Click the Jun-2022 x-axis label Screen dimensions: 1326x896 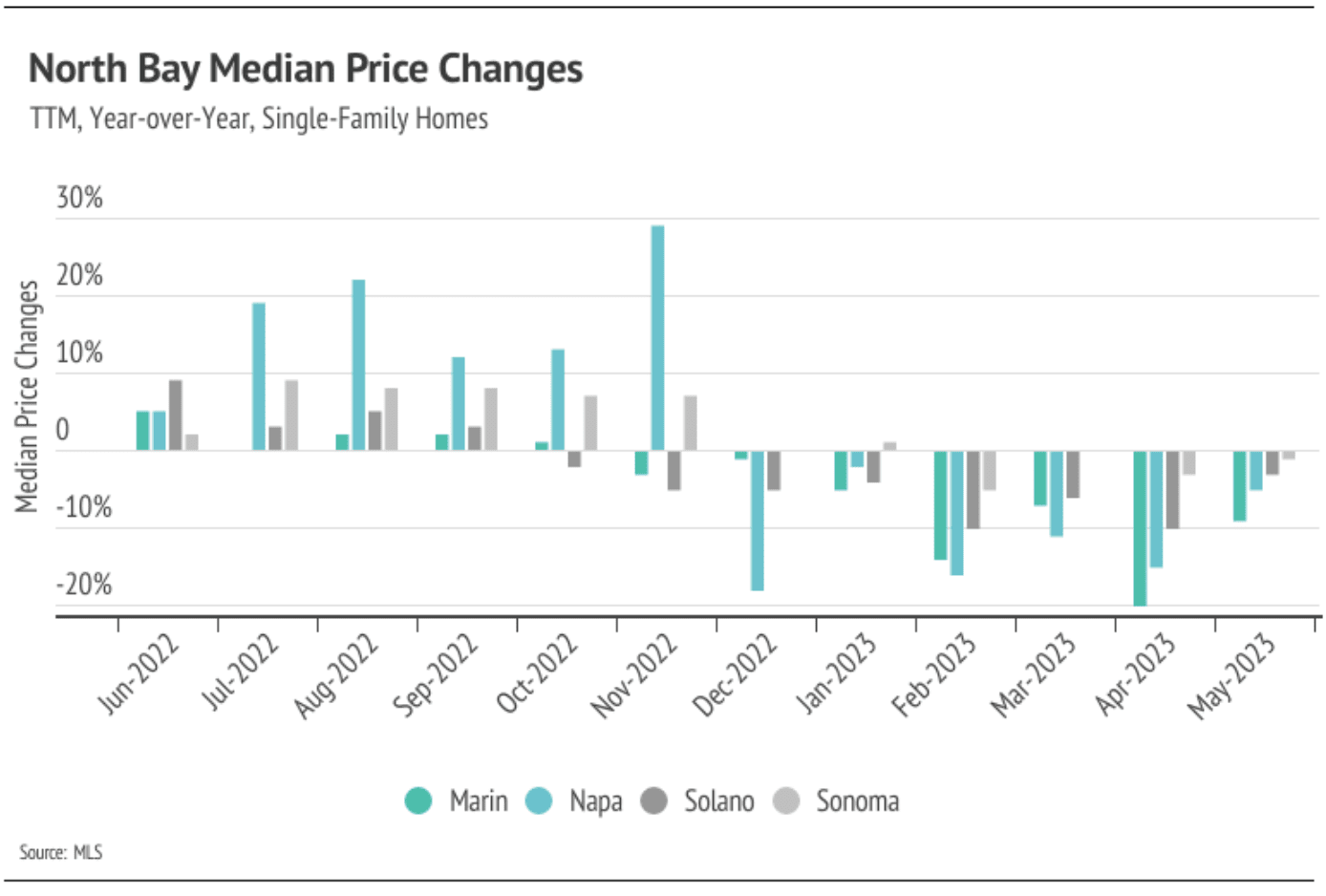(x=139, y=673)
